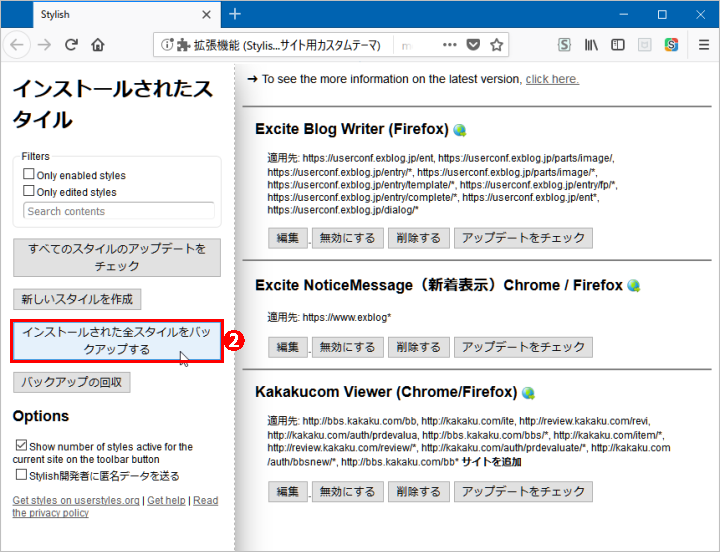
Task: Click the Options heading
Action: [41, 416]
